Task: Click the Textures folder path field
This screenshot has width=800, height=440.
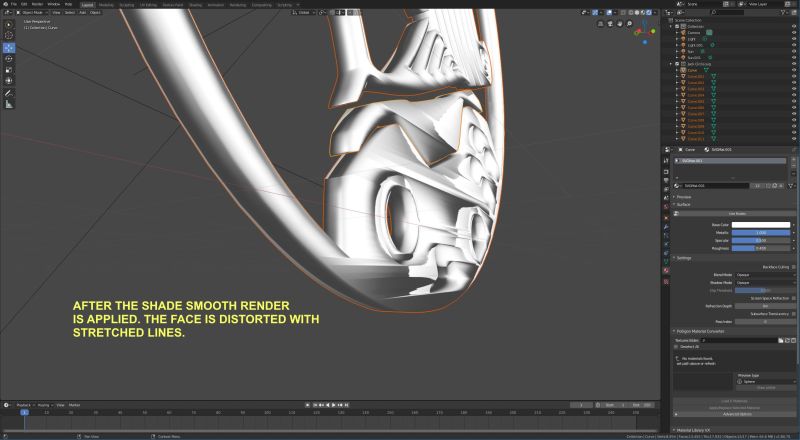Action: (x=738, y=340)
